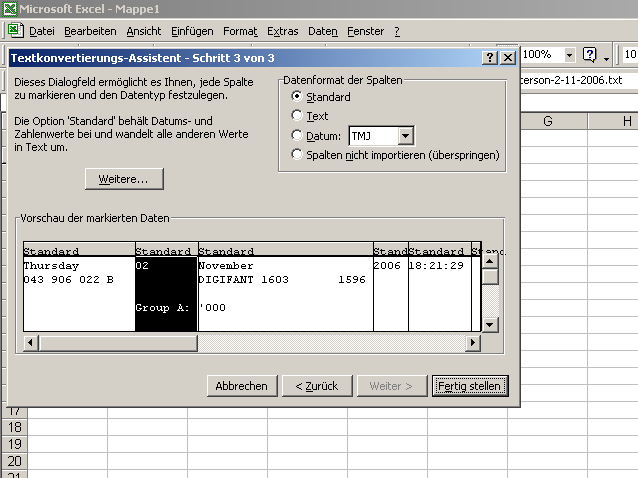
Task: Click the 1596 value in the preview
Action: tap(352, 279)
